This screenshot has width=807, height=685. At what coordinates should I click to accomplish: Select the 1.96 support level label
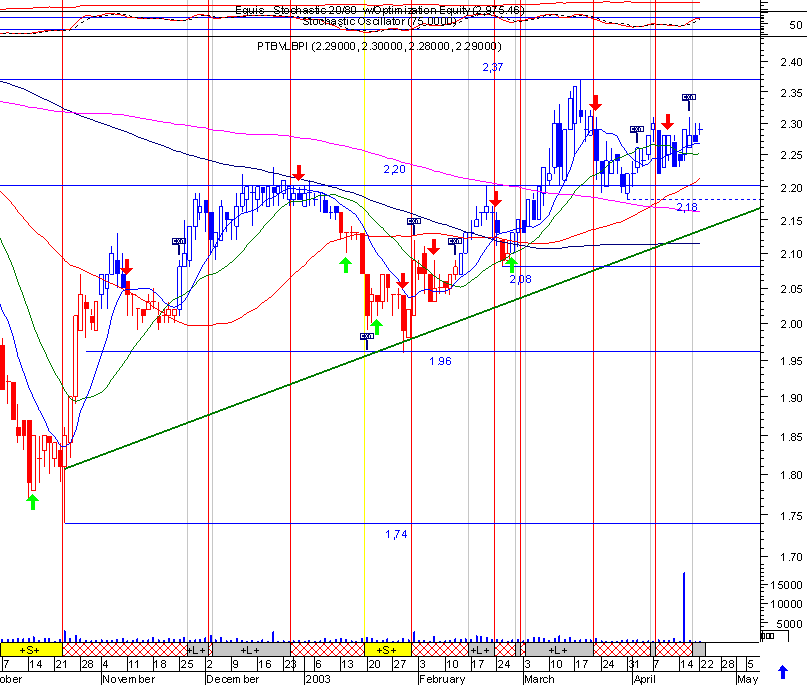tap(440, 361)
